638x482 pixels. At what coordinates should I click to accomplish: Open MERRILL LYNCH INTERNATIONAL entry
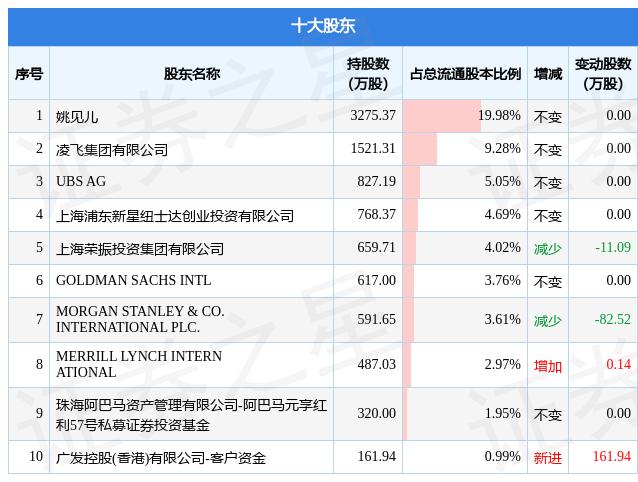pyautogui.click(x=139, y=364)
